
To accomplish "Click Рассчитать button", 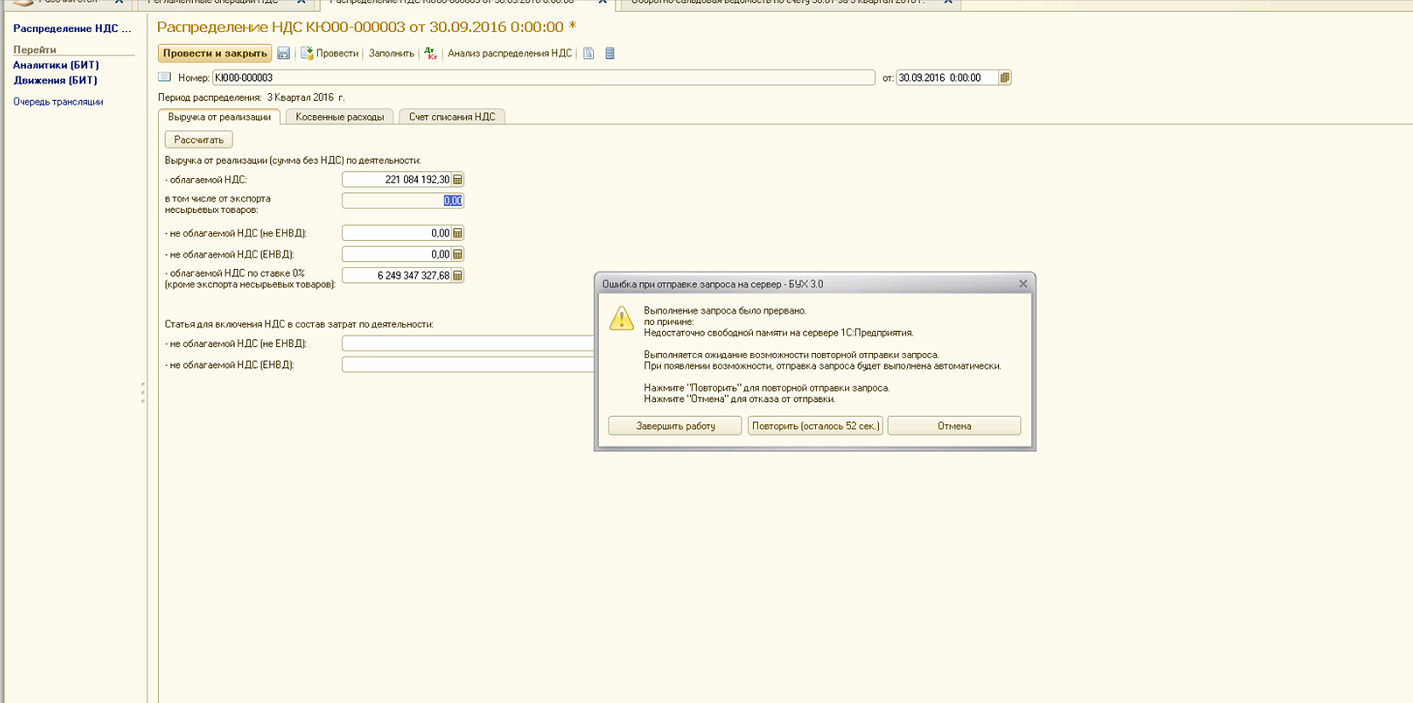I will [x=199, y=140].
